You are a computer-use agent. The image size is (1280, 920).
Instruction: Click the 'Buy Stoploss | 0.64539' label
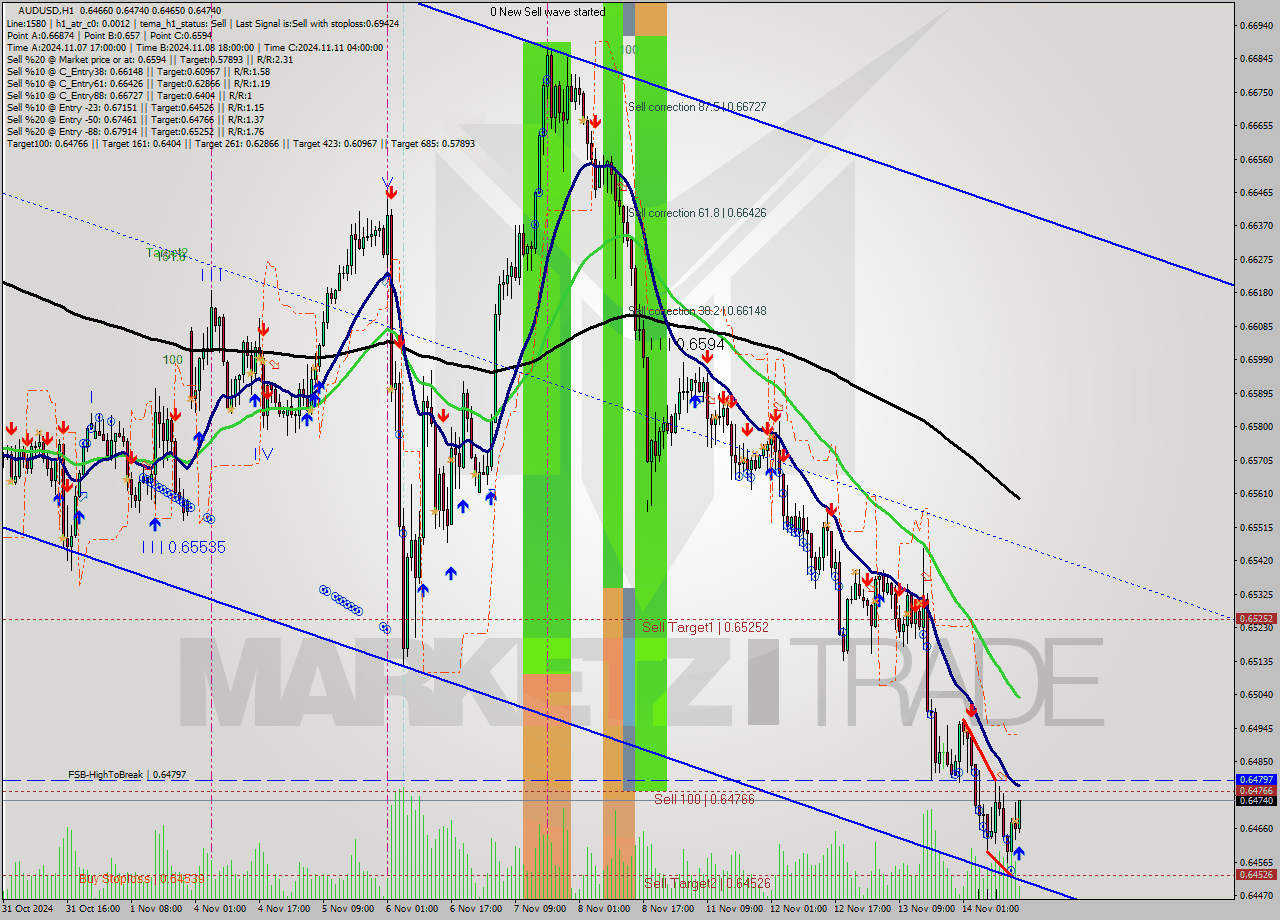[141, 878]
